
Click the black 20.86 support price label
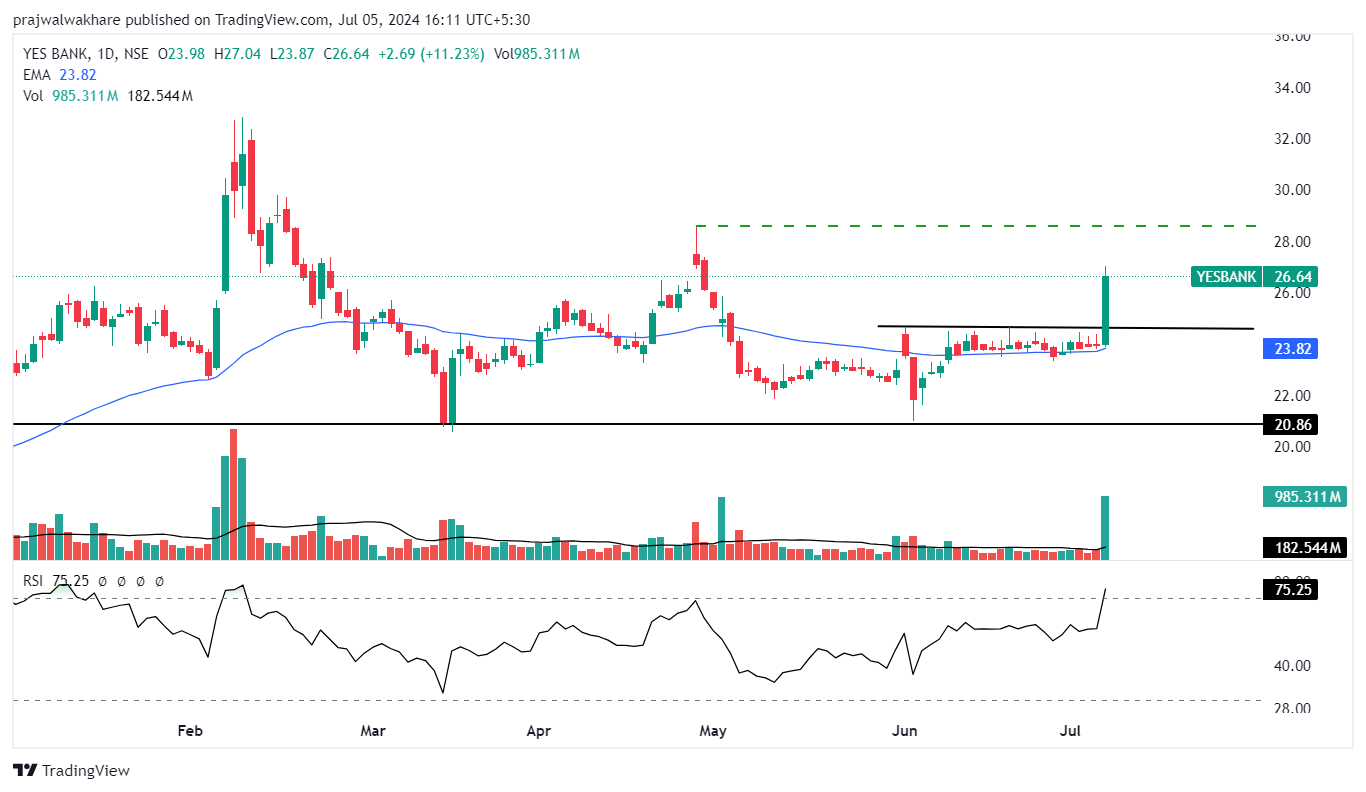(1290, 425)
